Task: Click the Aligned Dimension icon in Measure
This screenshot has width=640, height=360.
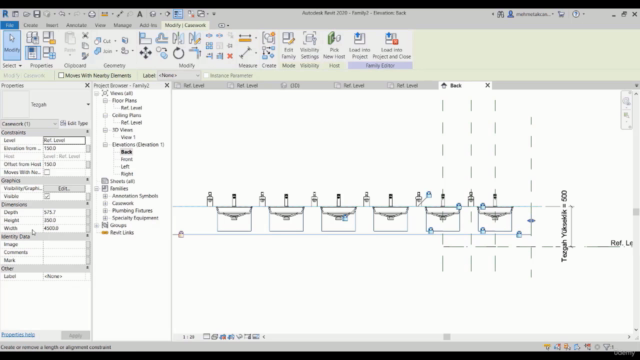Action: point(245,39)
